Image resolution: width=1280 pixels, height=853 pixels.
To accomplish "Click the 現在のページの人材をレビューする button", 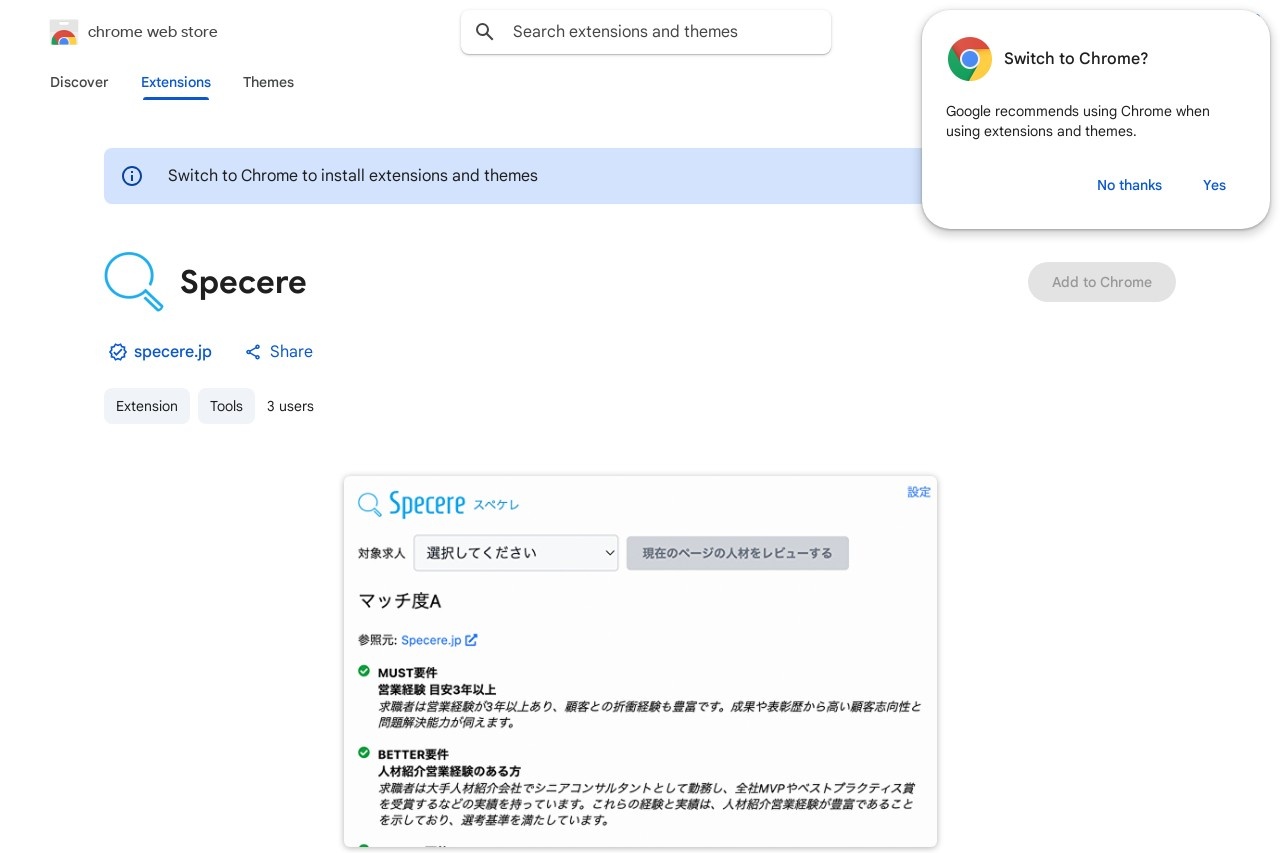I will coord(738,553).
